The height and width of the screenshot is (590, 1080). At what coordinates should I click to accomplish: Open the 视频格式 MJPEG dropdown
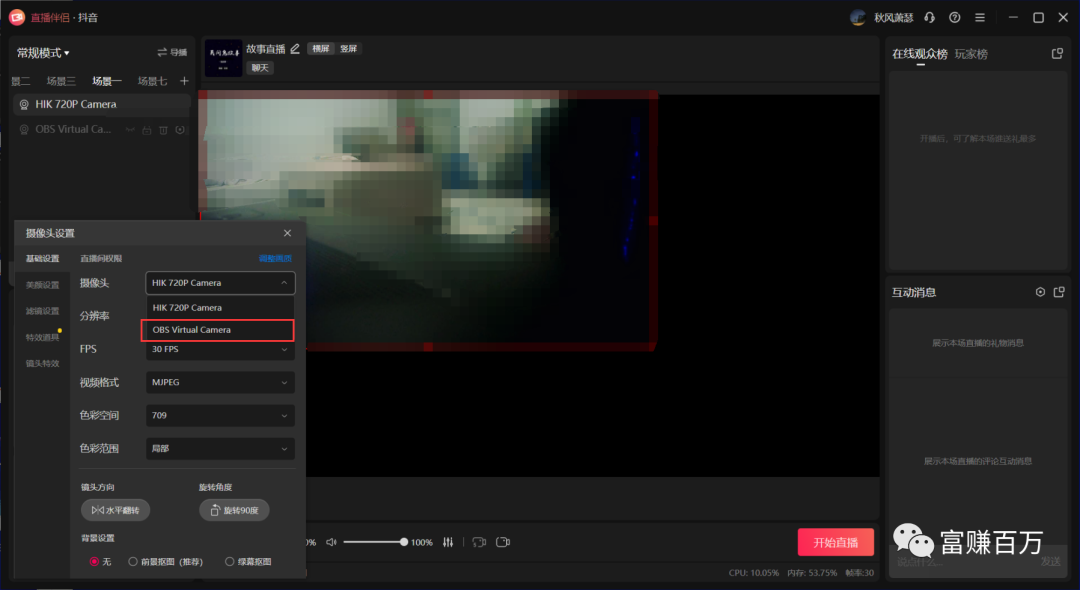coord(220,382)
